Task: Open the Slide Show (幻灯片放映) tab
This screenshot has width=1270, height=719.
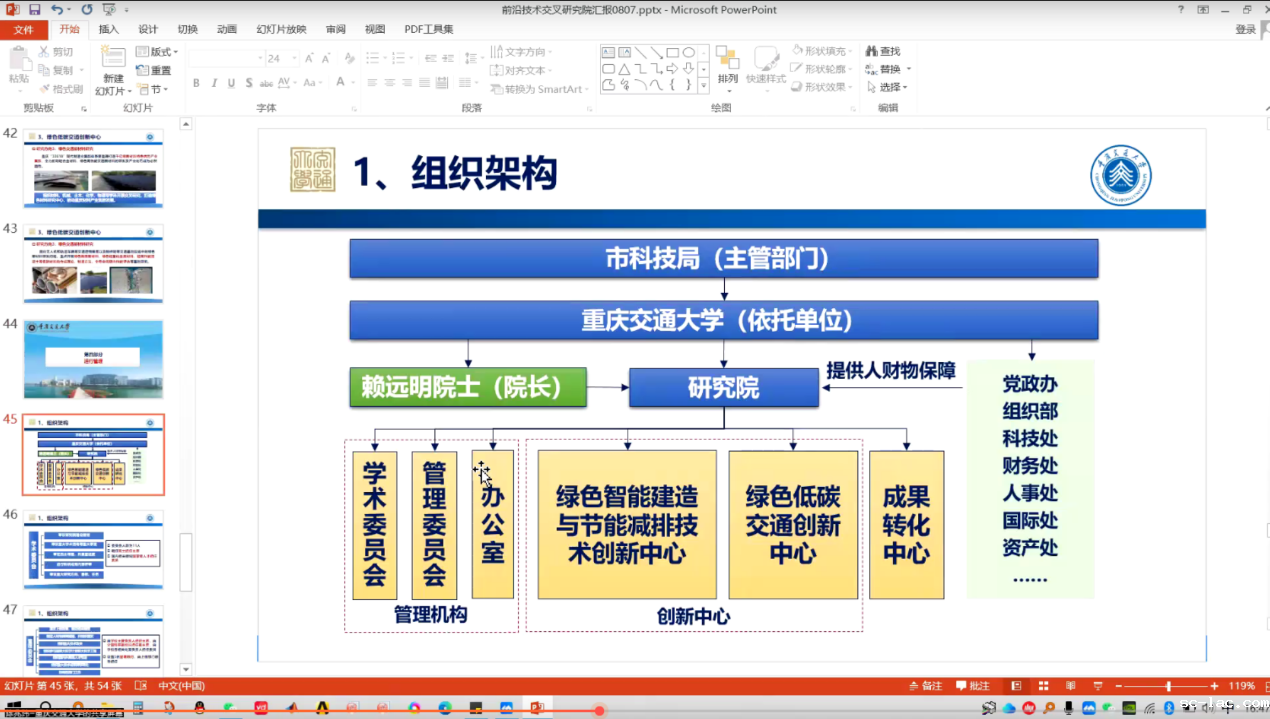Action: 281,30
